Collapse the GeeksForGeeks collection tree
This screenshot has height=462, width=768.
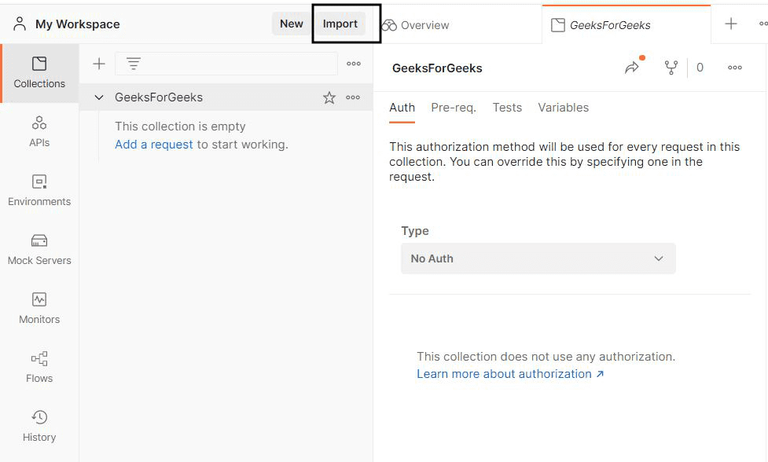(x=99, y=98)
